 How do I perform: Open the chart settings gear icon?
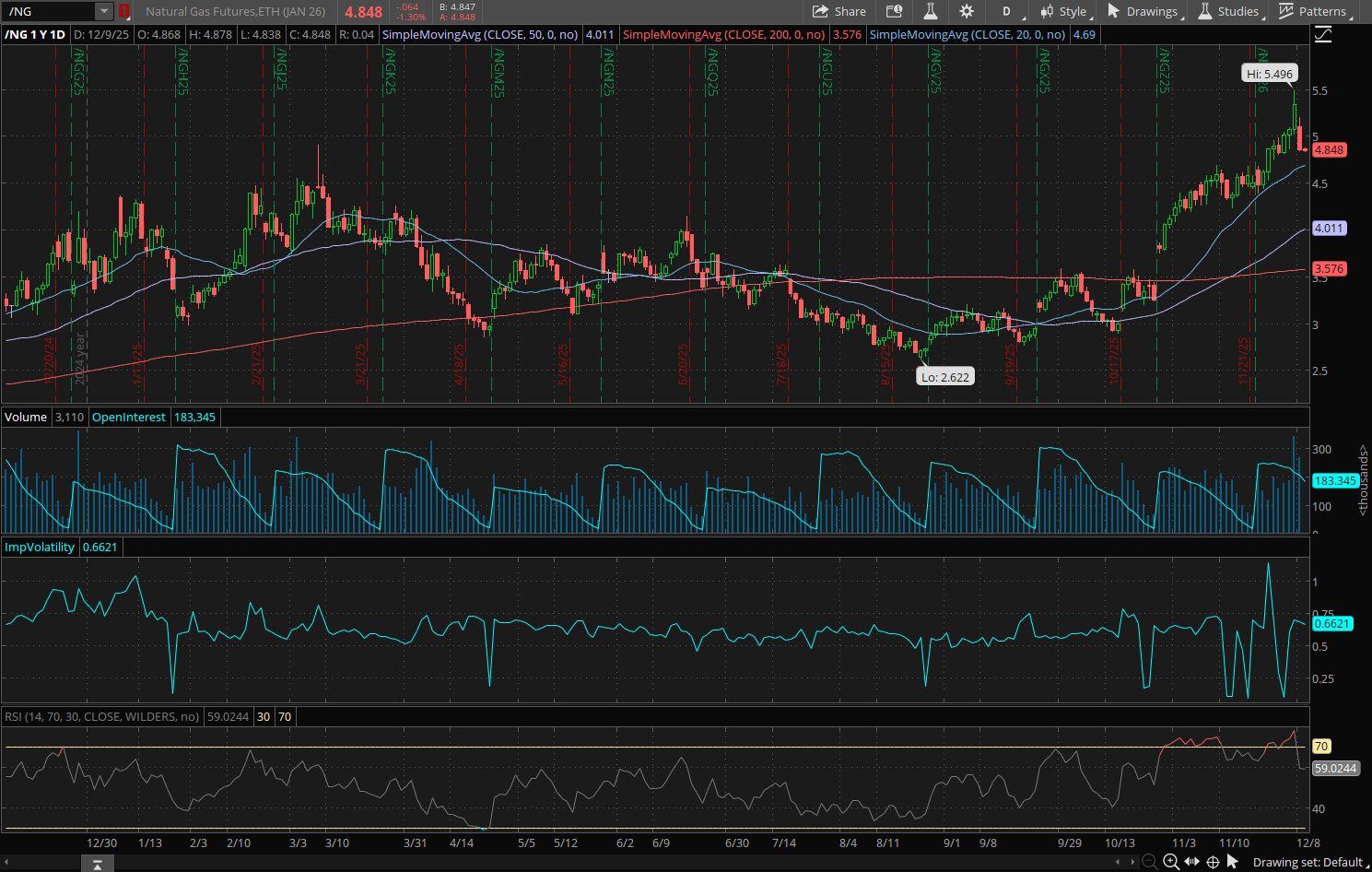click(966, 11)
